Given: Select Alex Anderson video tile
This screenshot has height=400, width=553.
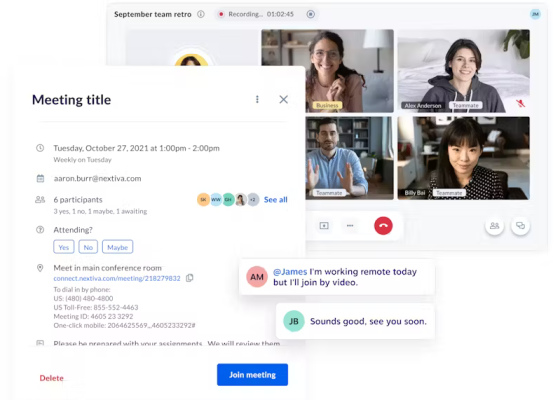Looking at the screenshot, I should (463, 71).
